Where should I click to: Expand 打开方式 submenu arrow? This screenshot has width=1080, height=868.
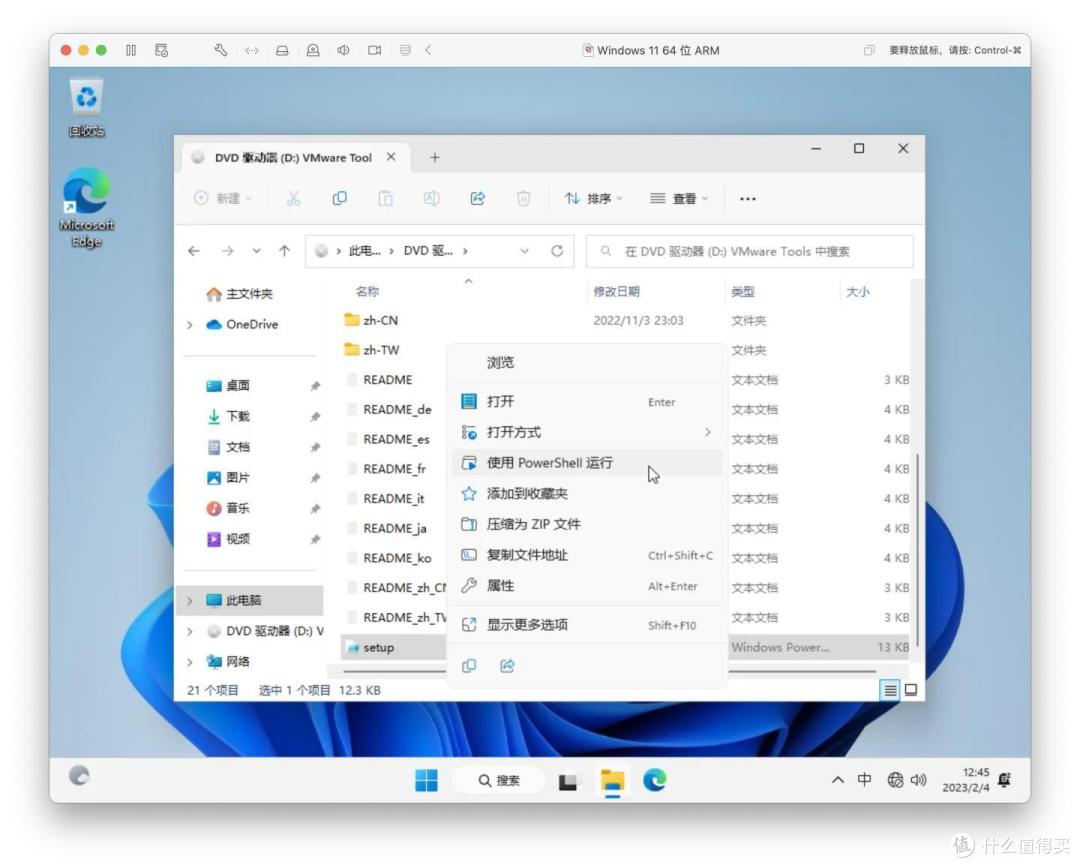click(707, 432)
